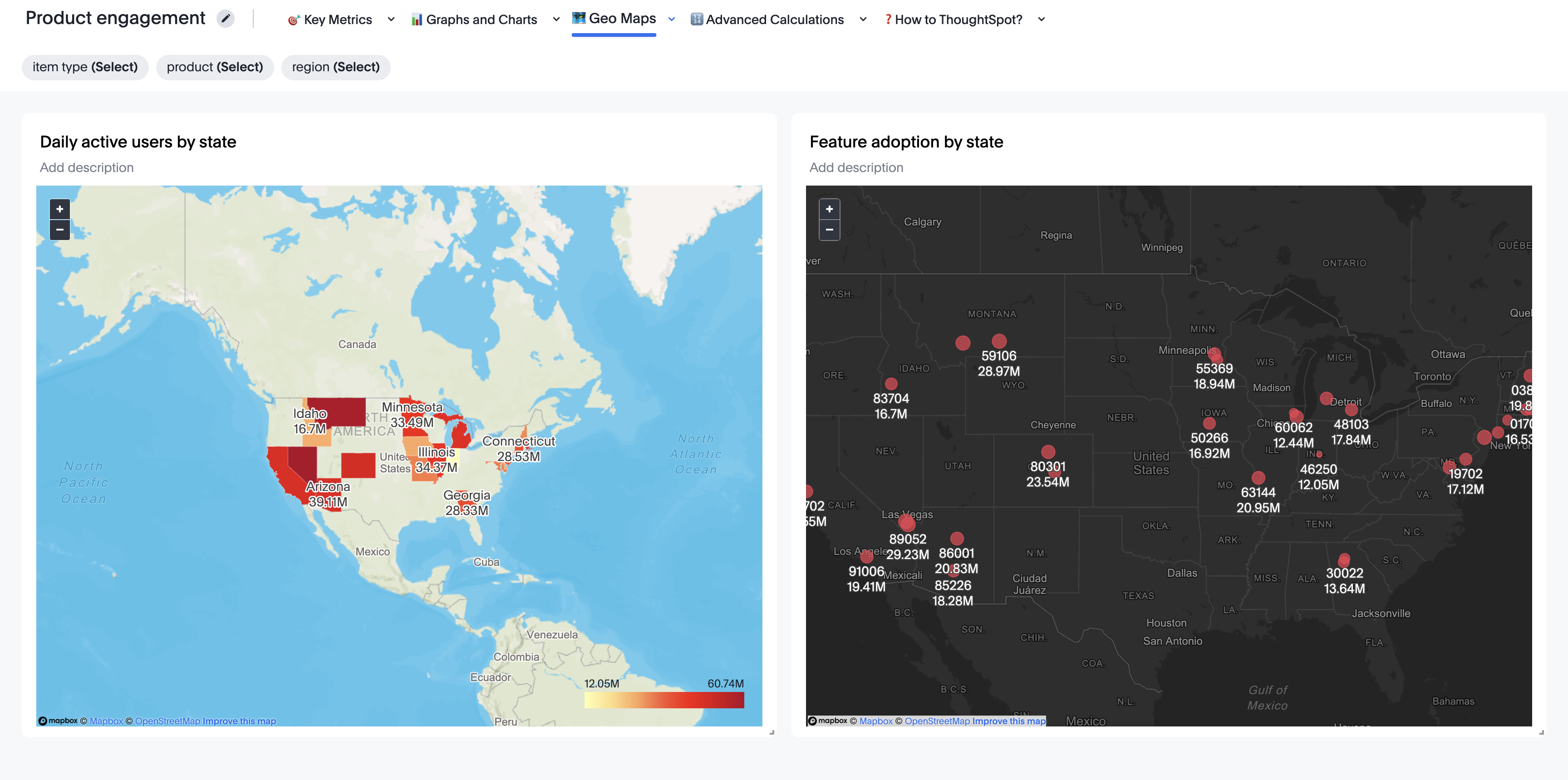Image resolution: width=1568 pixels, height=780 pixels.
Task: Click the red-yellow color legend gradient bar
Action: pos(664,700)
